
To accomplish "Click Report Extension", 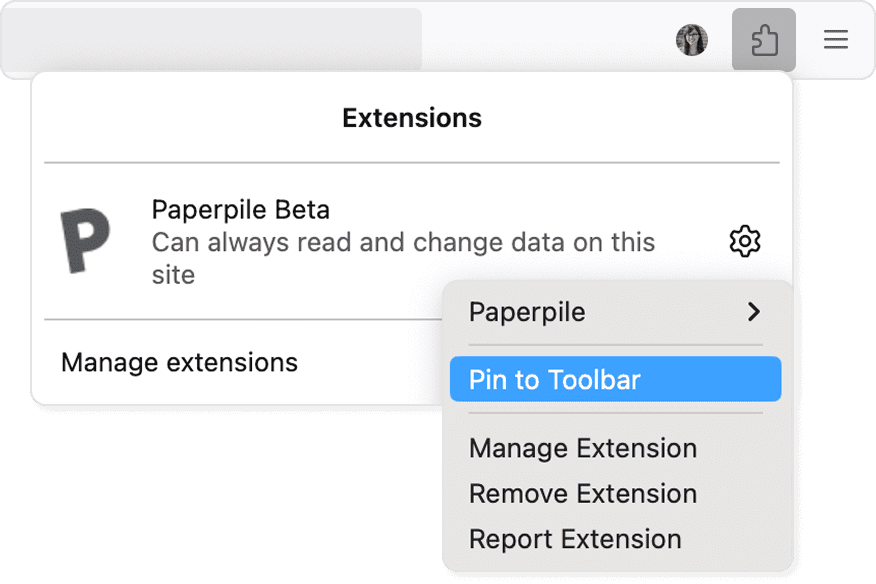I will (x=575, y=538).
